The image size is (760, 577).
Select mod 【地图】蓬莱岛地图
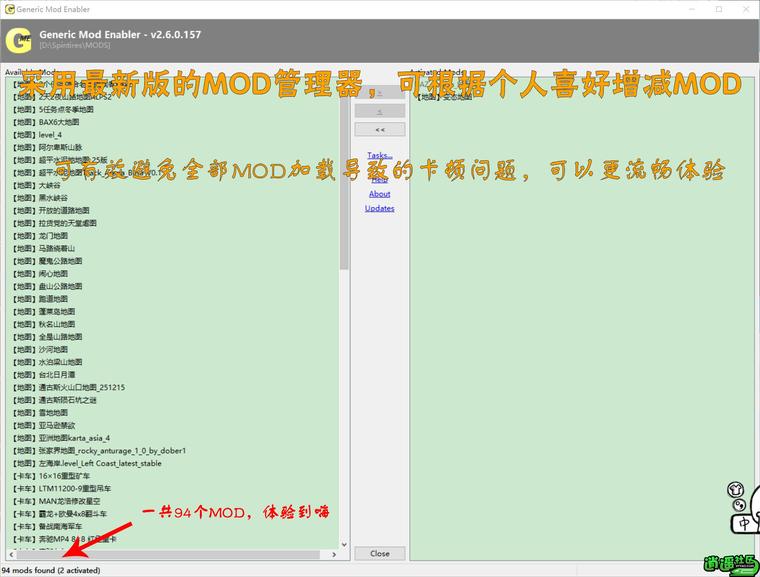(x=44, y=311)
